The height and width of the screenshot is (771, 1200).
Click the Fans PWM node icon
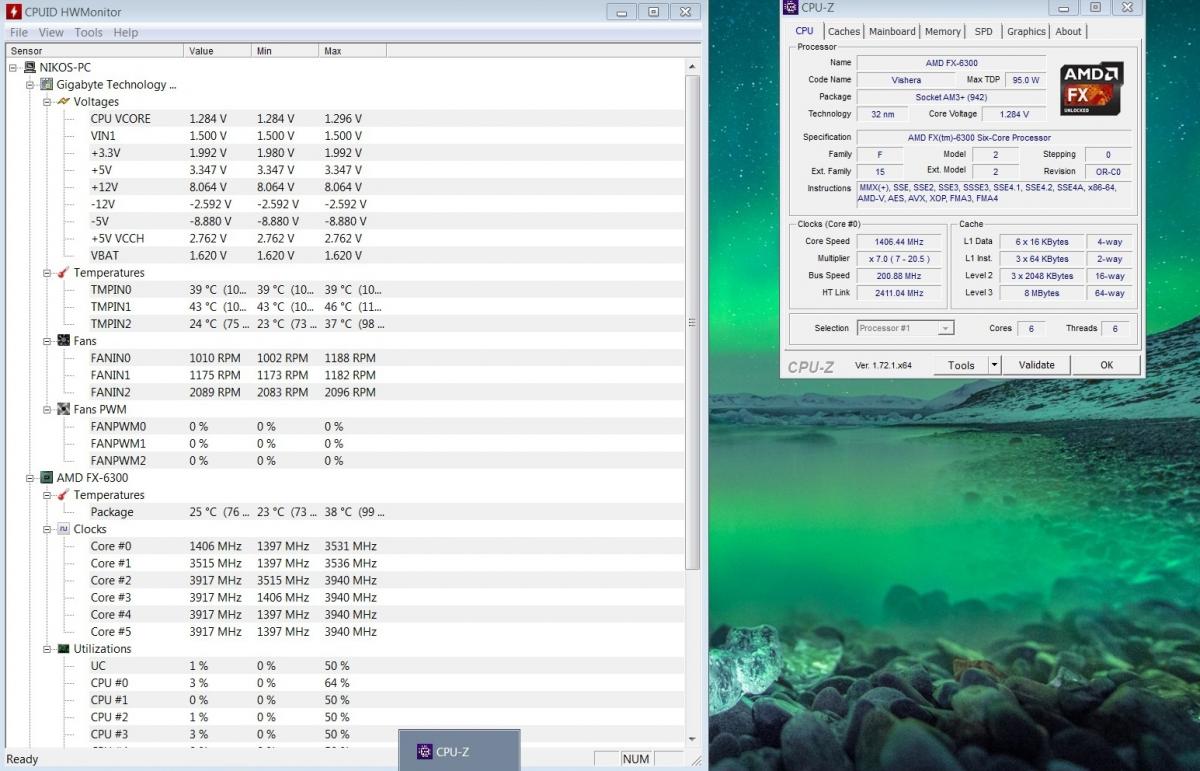click(x=64, y=409)
